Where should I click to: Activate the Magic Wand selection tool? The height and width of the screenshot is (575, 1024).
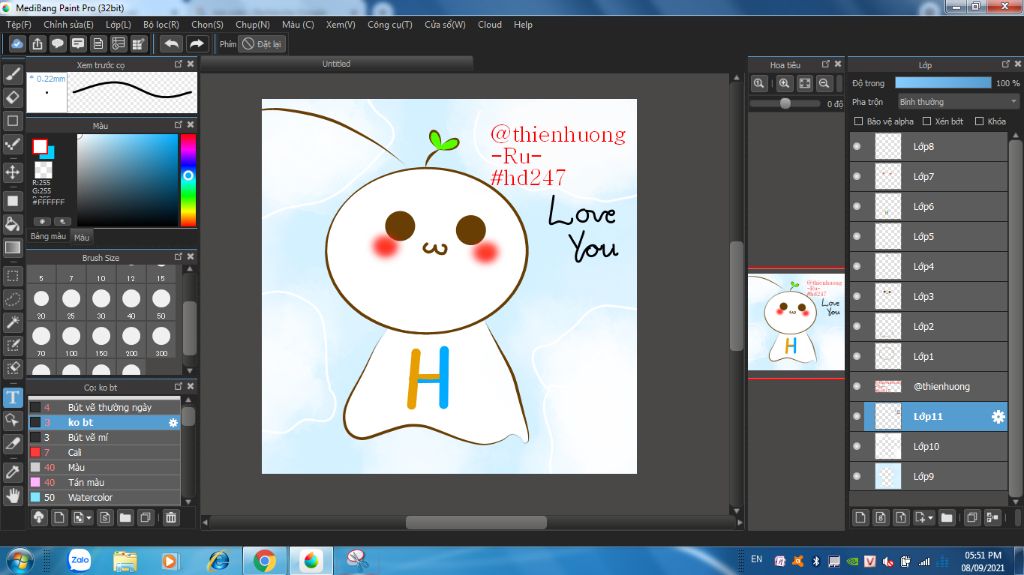[x=13, y=322]
